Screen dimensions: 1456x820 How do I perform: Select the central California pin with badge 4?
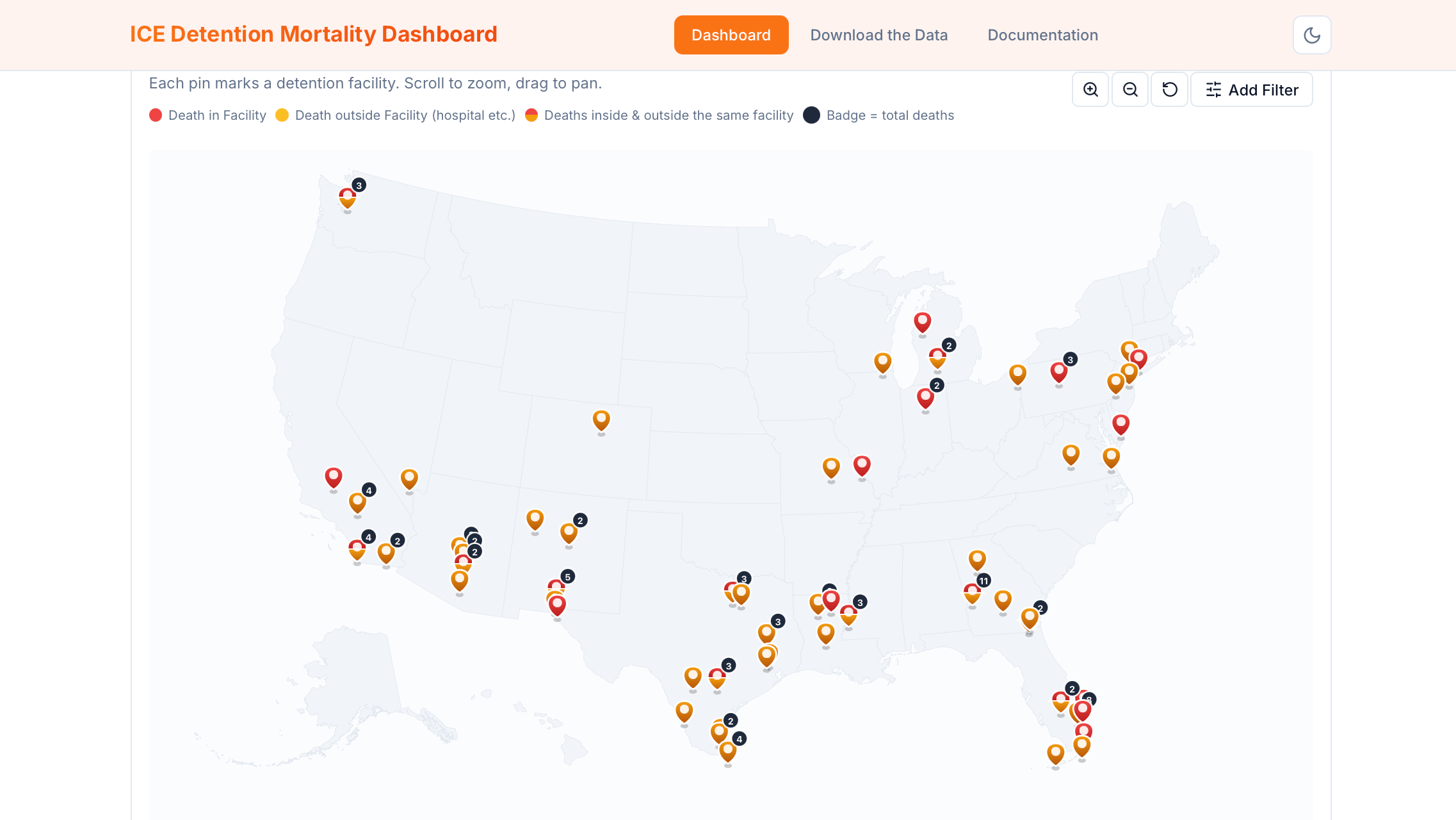pyautogui.click(x=357, y=504)
